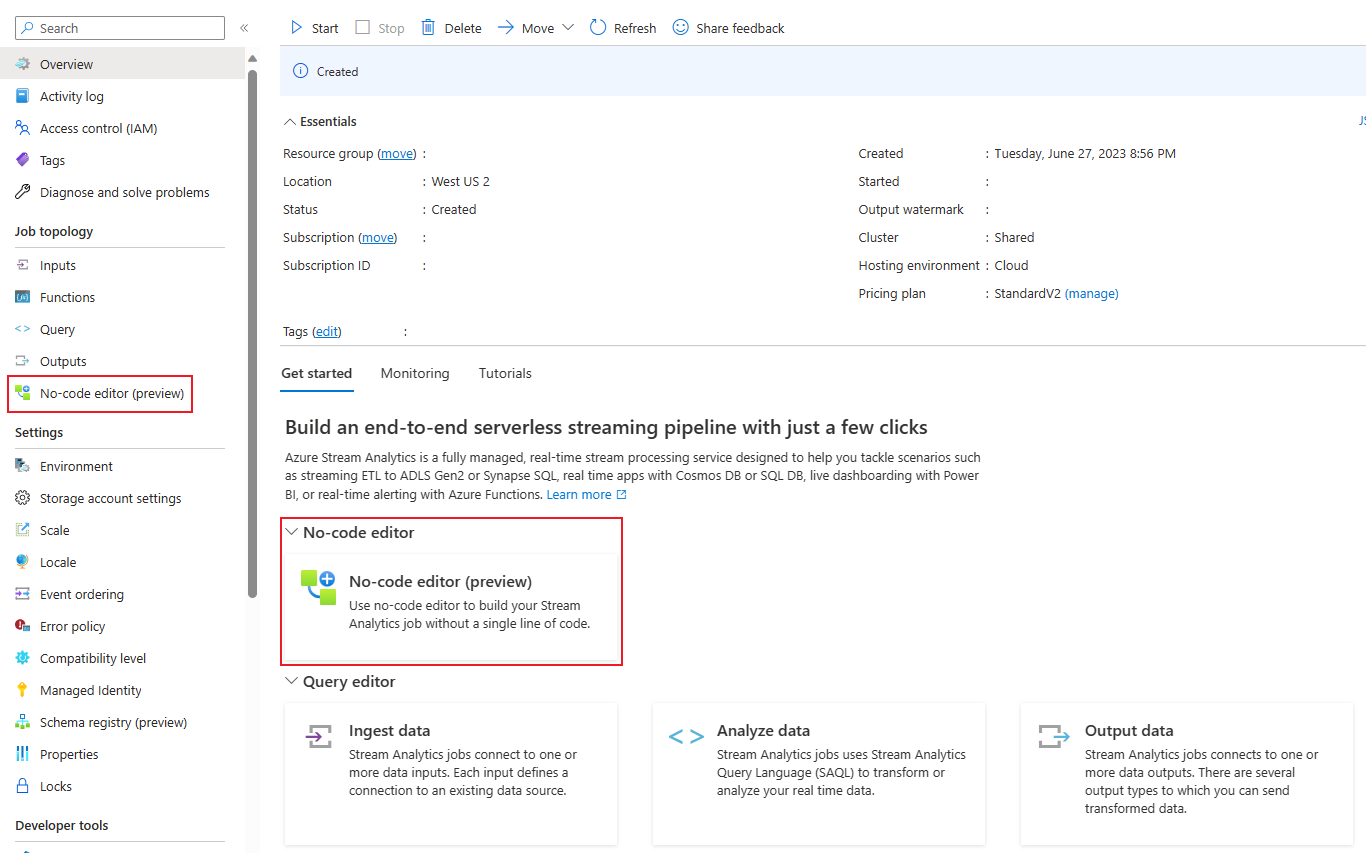Screen dimensions: 1366x853
Task: Expand the Move dropdown arrow
Action: pos(568,28)
